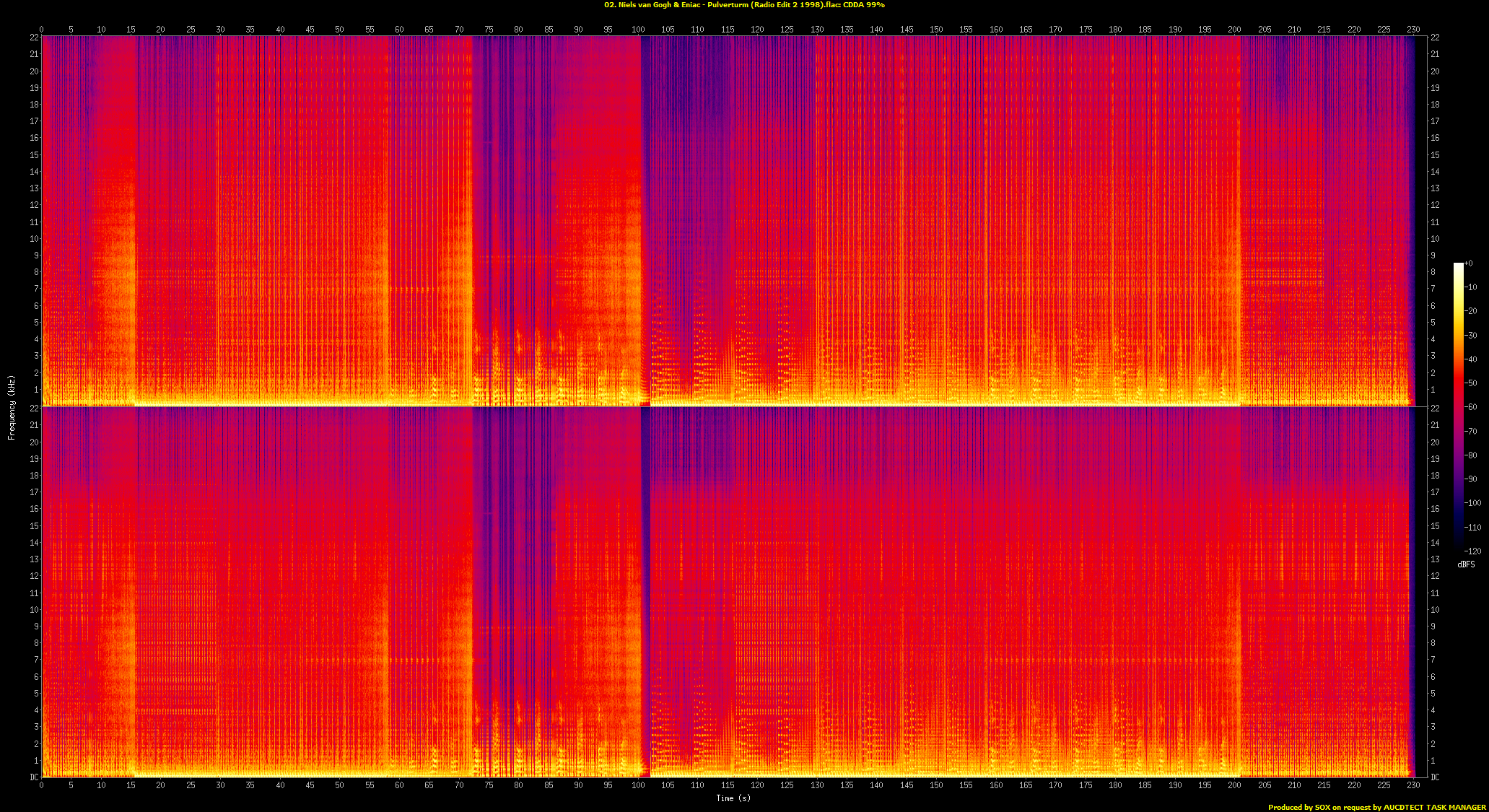Click the 50 mark on bottom time axis
1489x812 pixels.
tap(339, 785)
